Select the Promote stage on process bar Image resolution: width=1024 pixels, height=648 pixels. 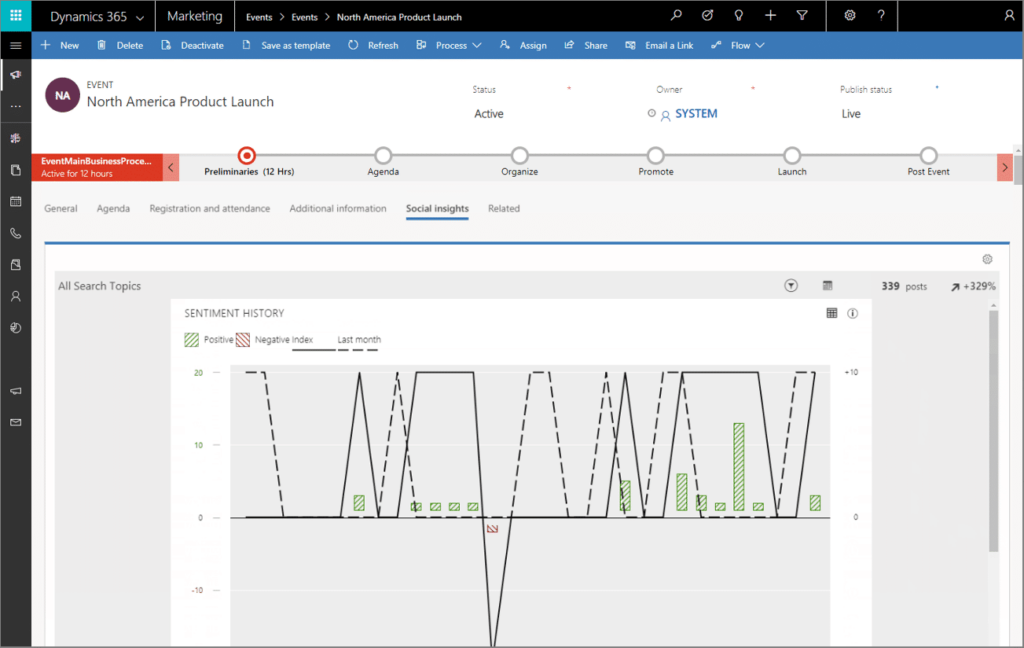tap(655, 156)
